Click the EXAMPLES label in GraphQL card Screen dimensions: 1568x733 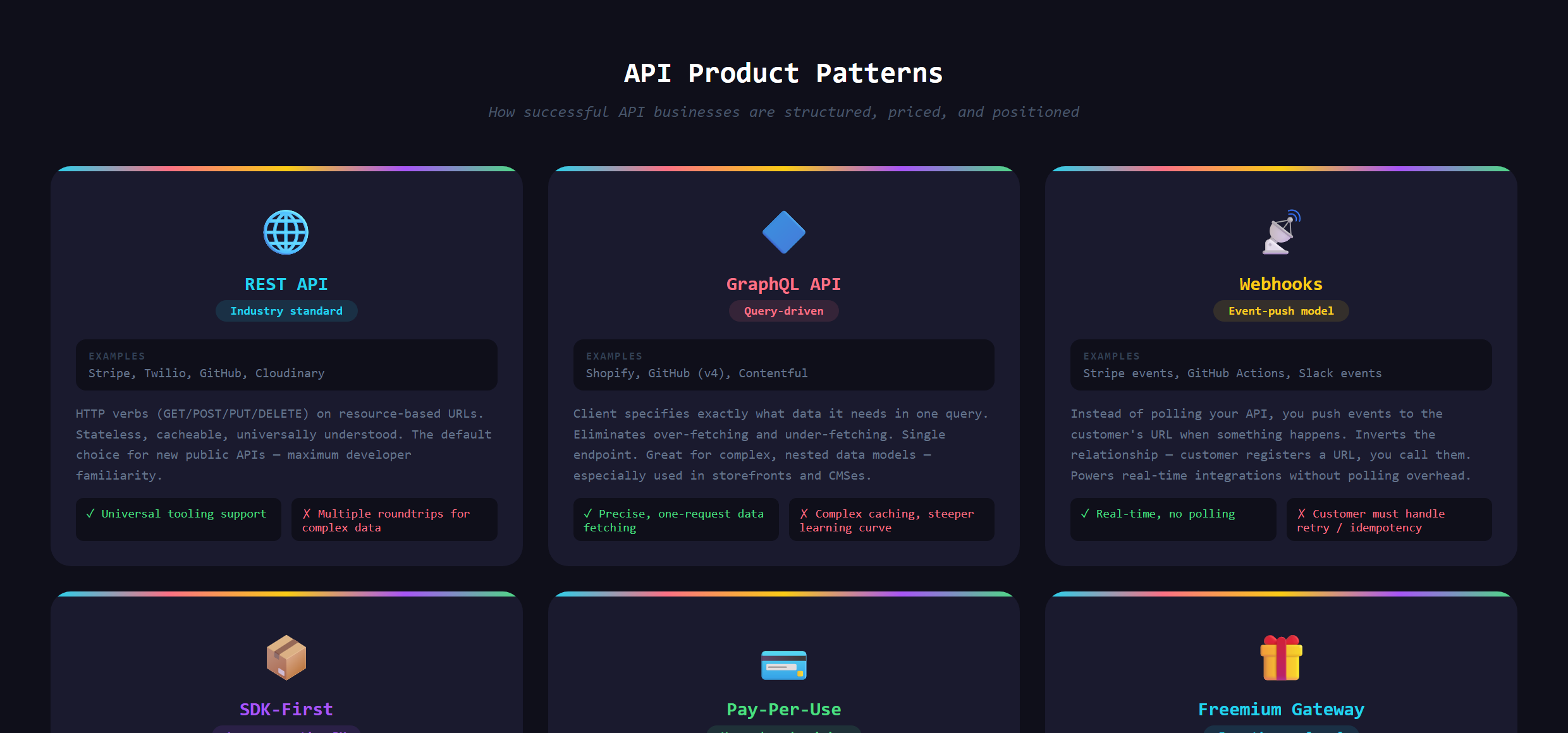(614, 356)
